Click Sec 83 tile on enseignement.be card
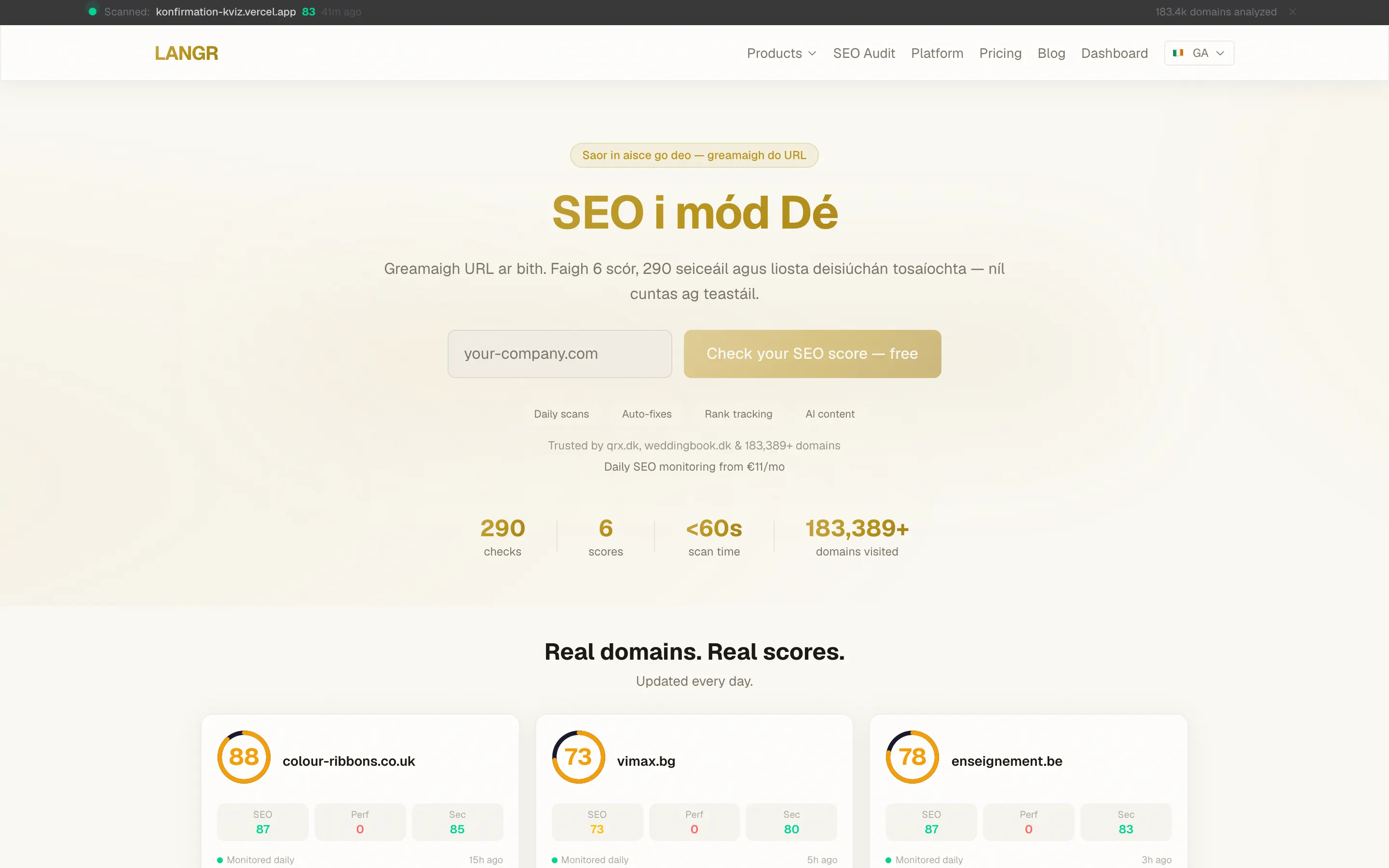The height and width of the screenshot is (868, 1389). pos(1126,822)
